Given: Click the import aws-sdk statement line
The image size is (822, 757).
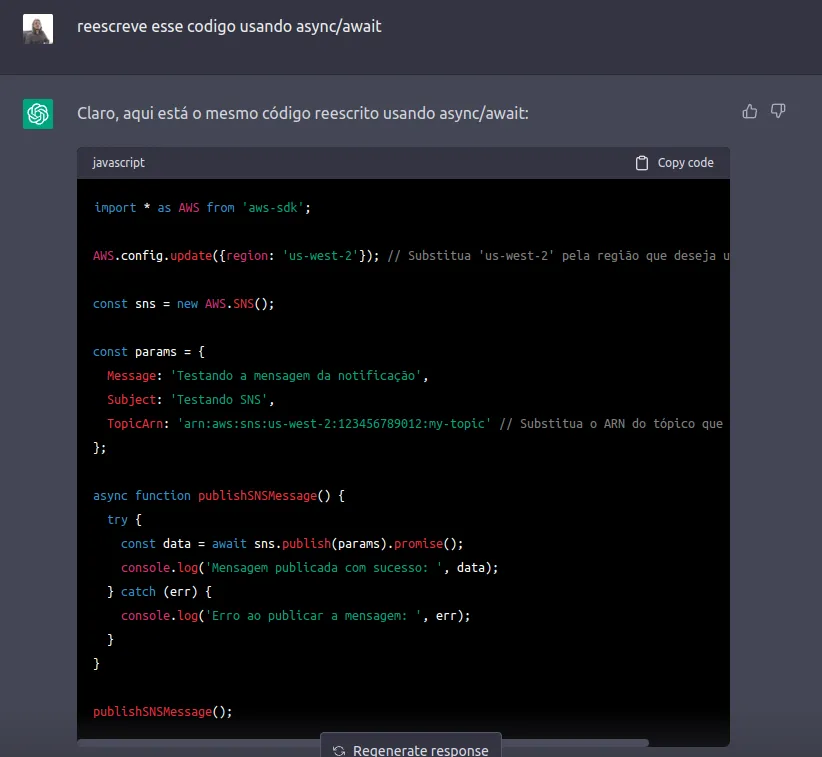Looking at the screenshot, I should pos(198,207).
